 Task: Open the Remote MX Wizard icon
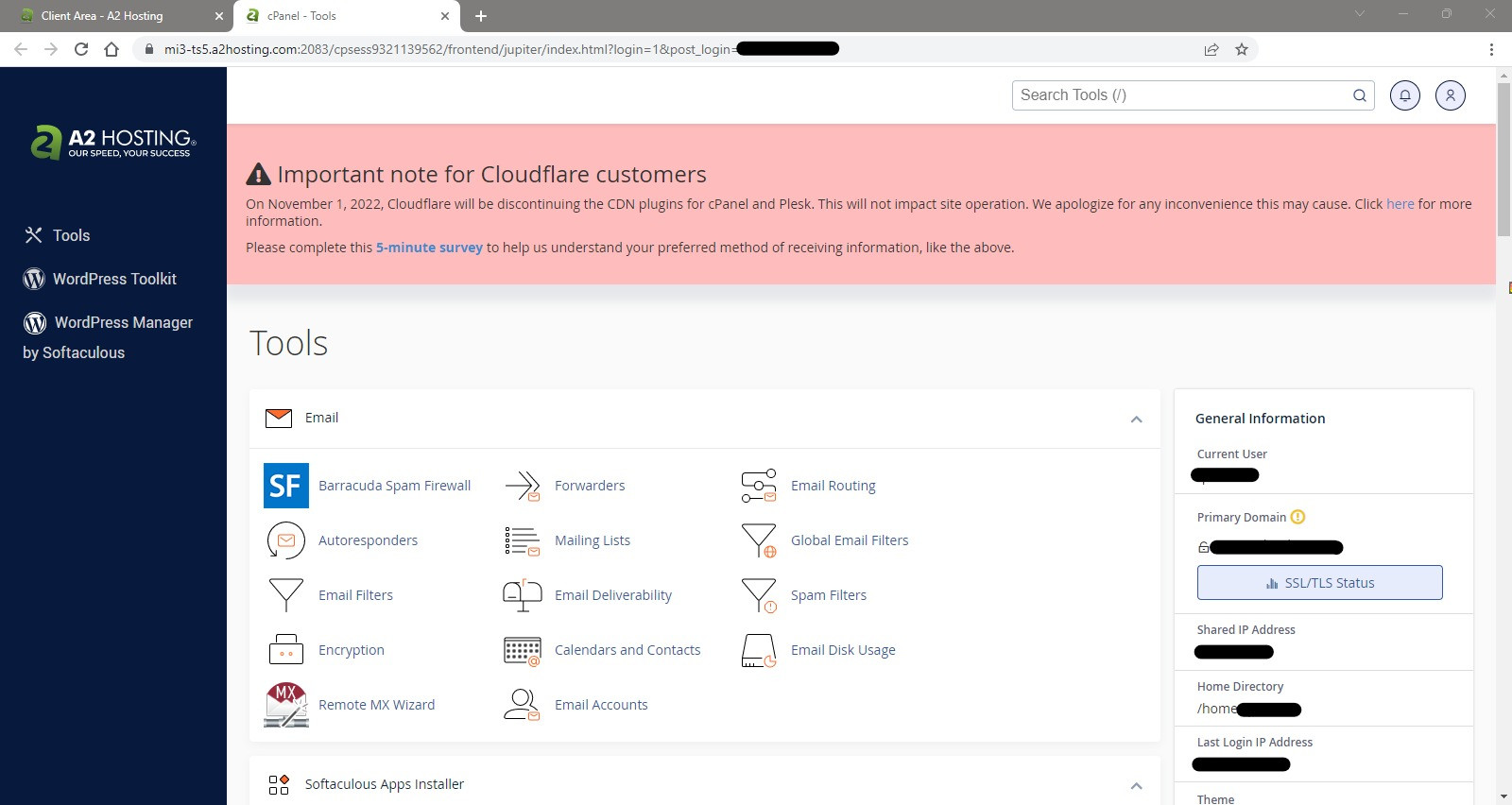click(286, 705)
